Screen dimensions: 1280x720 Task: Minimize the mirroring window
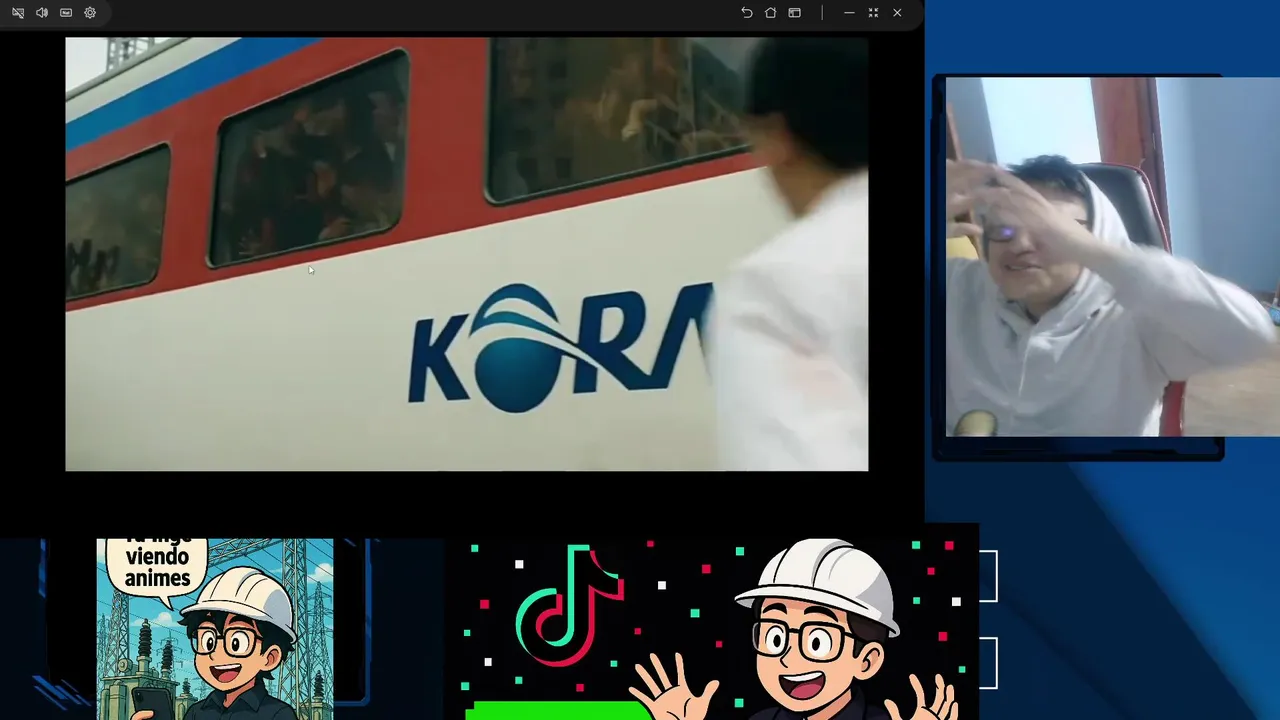click(849, 13)
